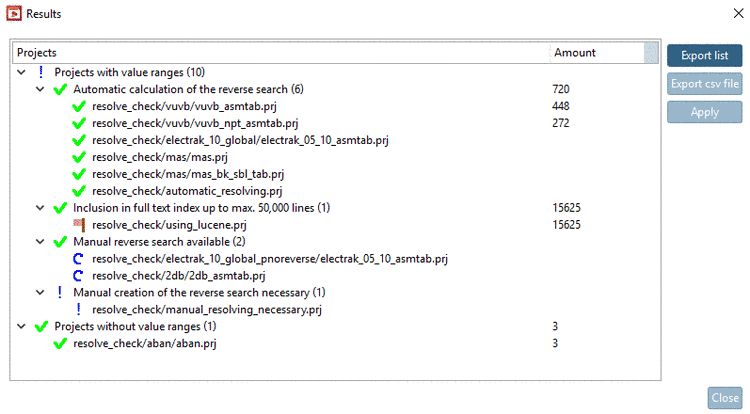
Task: Select the vuvb_npt_asmtab.prj project row
Action: tap(171, 123)
